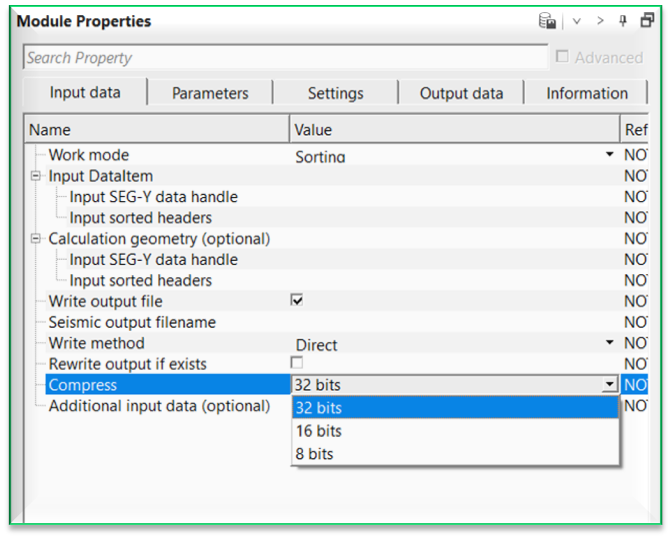Click the Search Property input field

285,58
